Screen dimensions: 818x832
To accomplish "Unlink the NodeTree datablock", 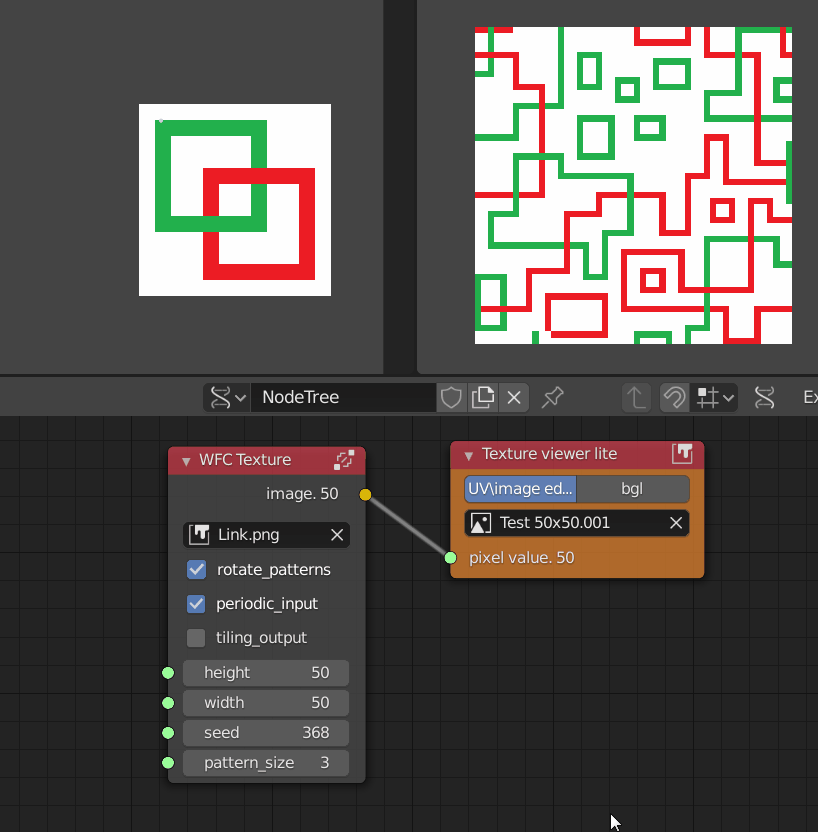I will [514, 397].
